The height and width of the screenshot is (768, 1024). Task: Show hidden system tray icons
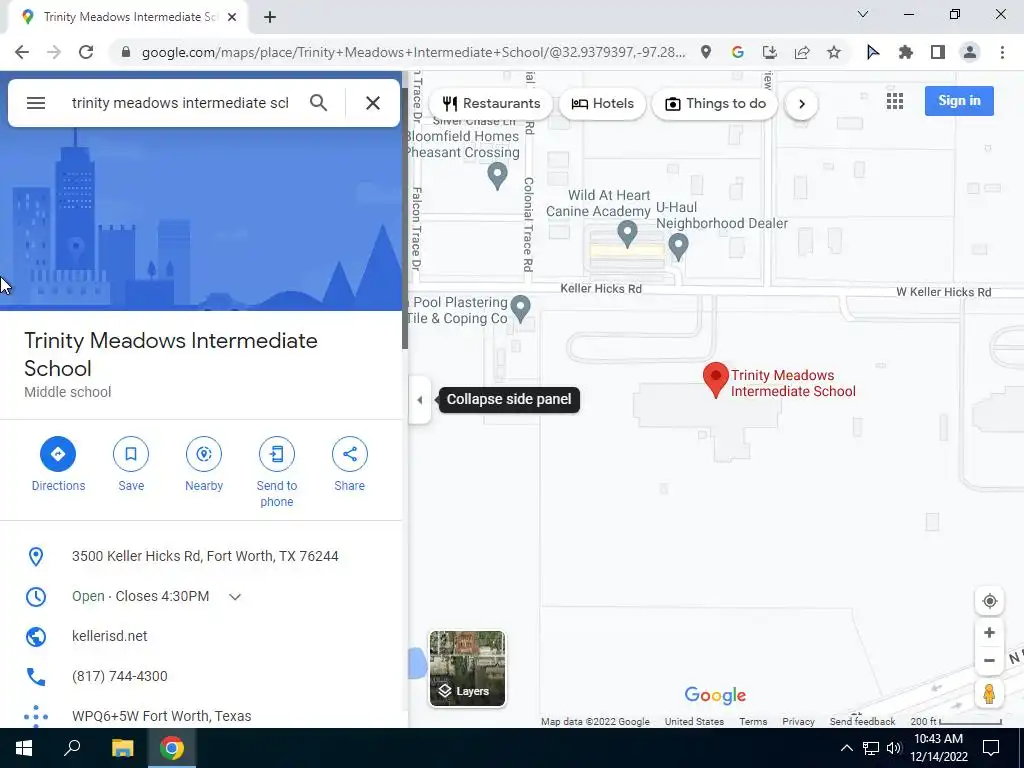point(846,748)
